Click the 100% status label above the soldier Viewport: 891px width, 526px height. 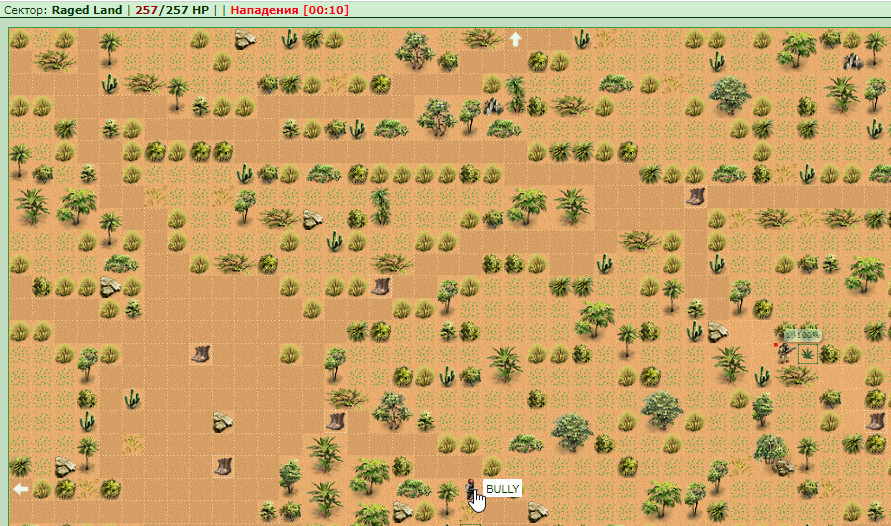click(802, 335)
